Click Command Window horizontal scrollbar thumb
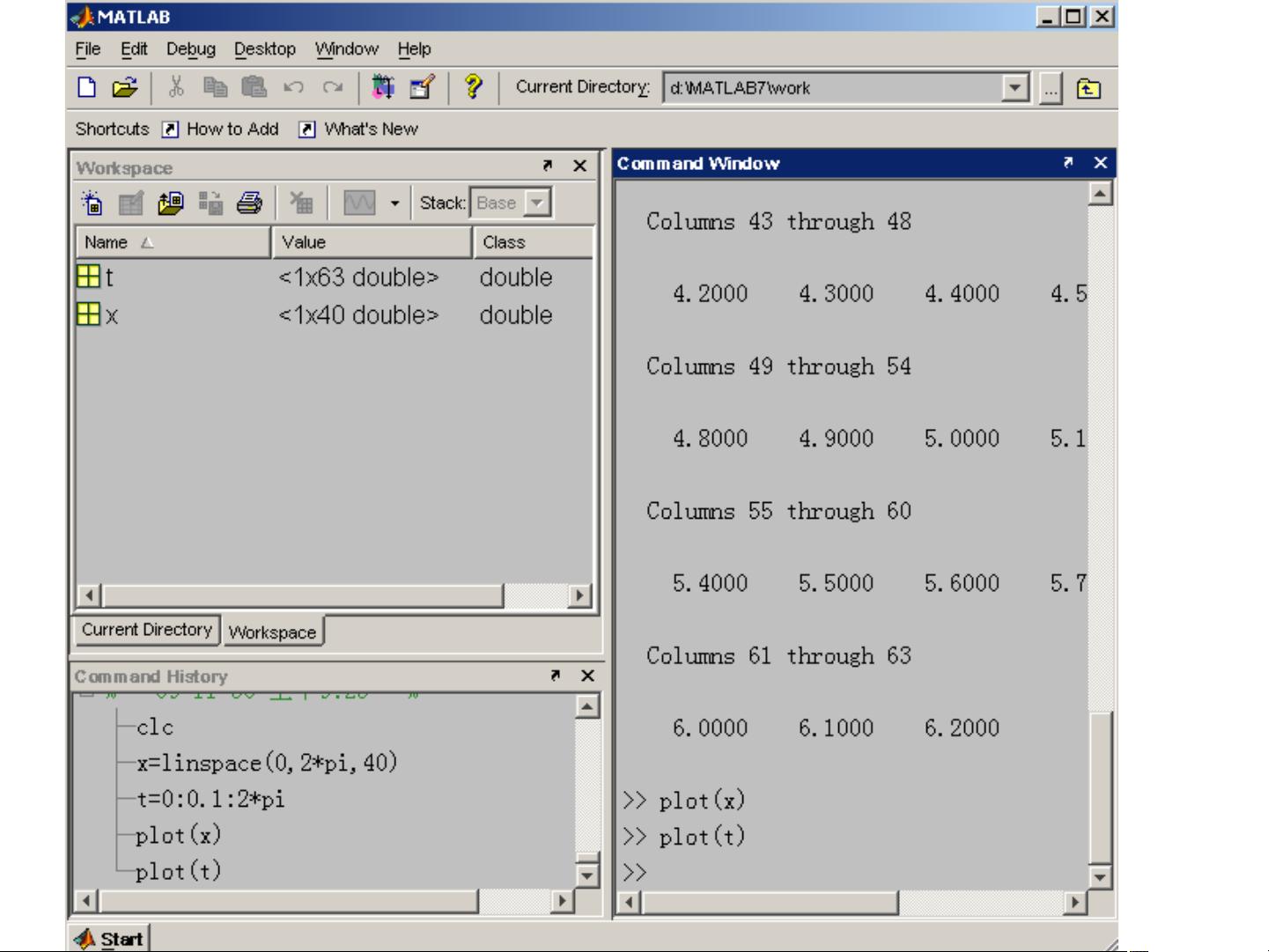 [771, 903]
